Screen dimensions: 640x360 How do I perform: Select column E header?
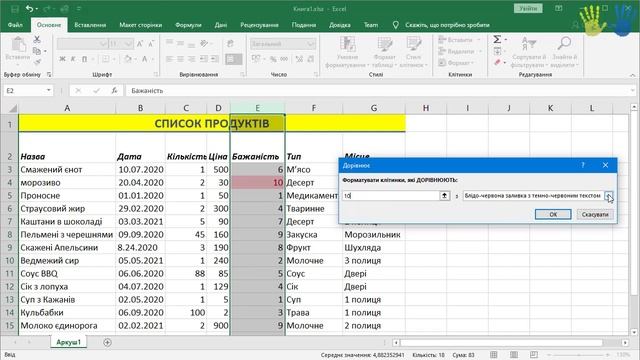[x=257, y=108]
